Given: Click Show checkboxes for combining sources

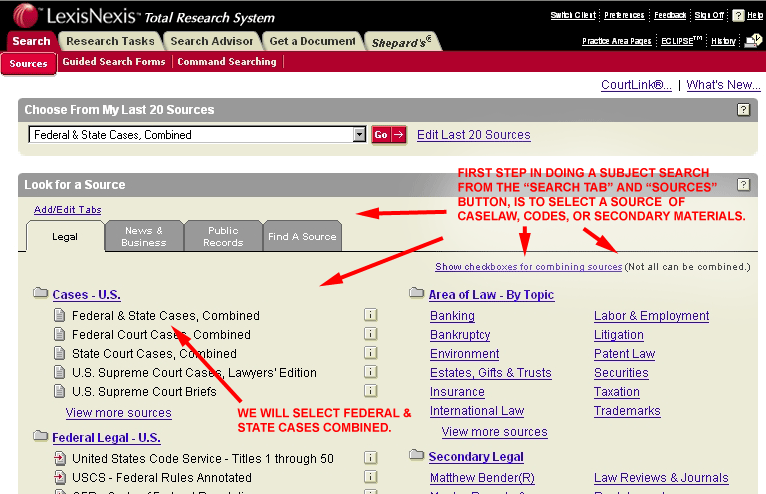Looking at the screenshot, I should click(x=529, y=267).
